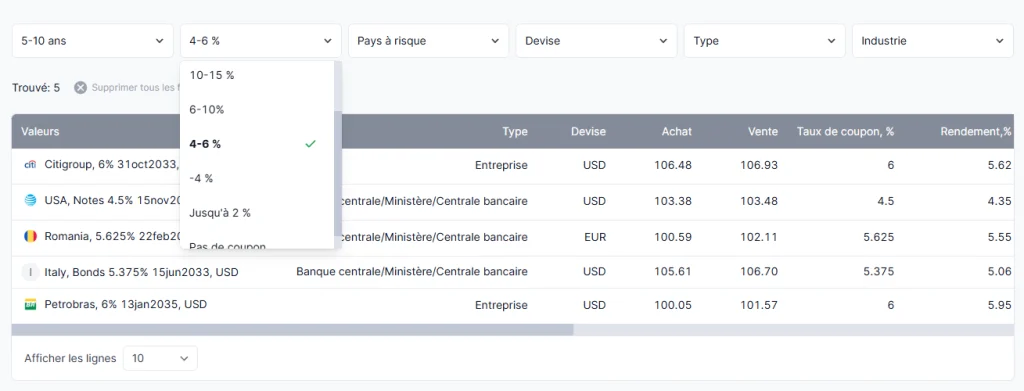Sort by the Vente column header
The image size is (1024, 391).
coord(763,131)
